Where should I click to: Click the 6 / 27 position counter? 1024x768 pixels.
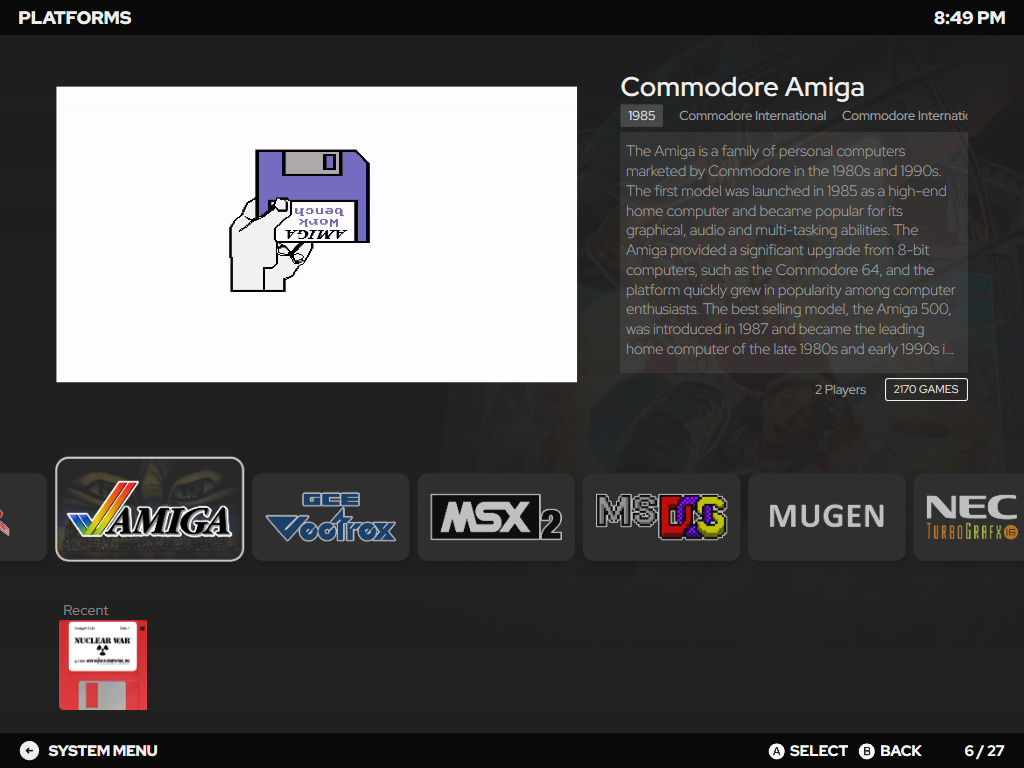point(984,751)
